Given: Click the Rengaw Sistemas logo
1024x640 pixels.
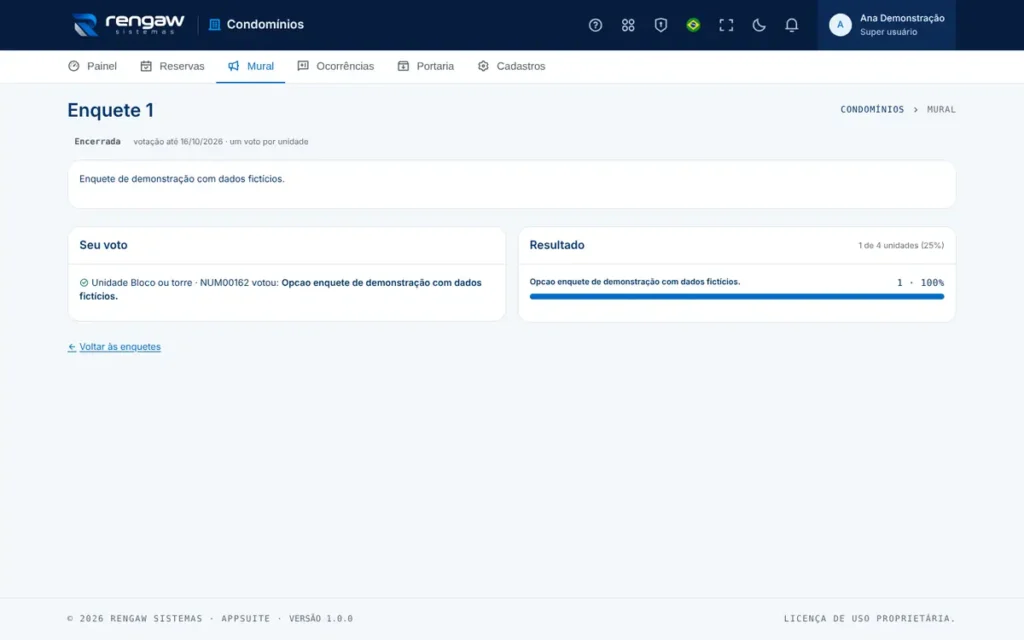Looking at the screenshot, I should [x=129, y=25].
